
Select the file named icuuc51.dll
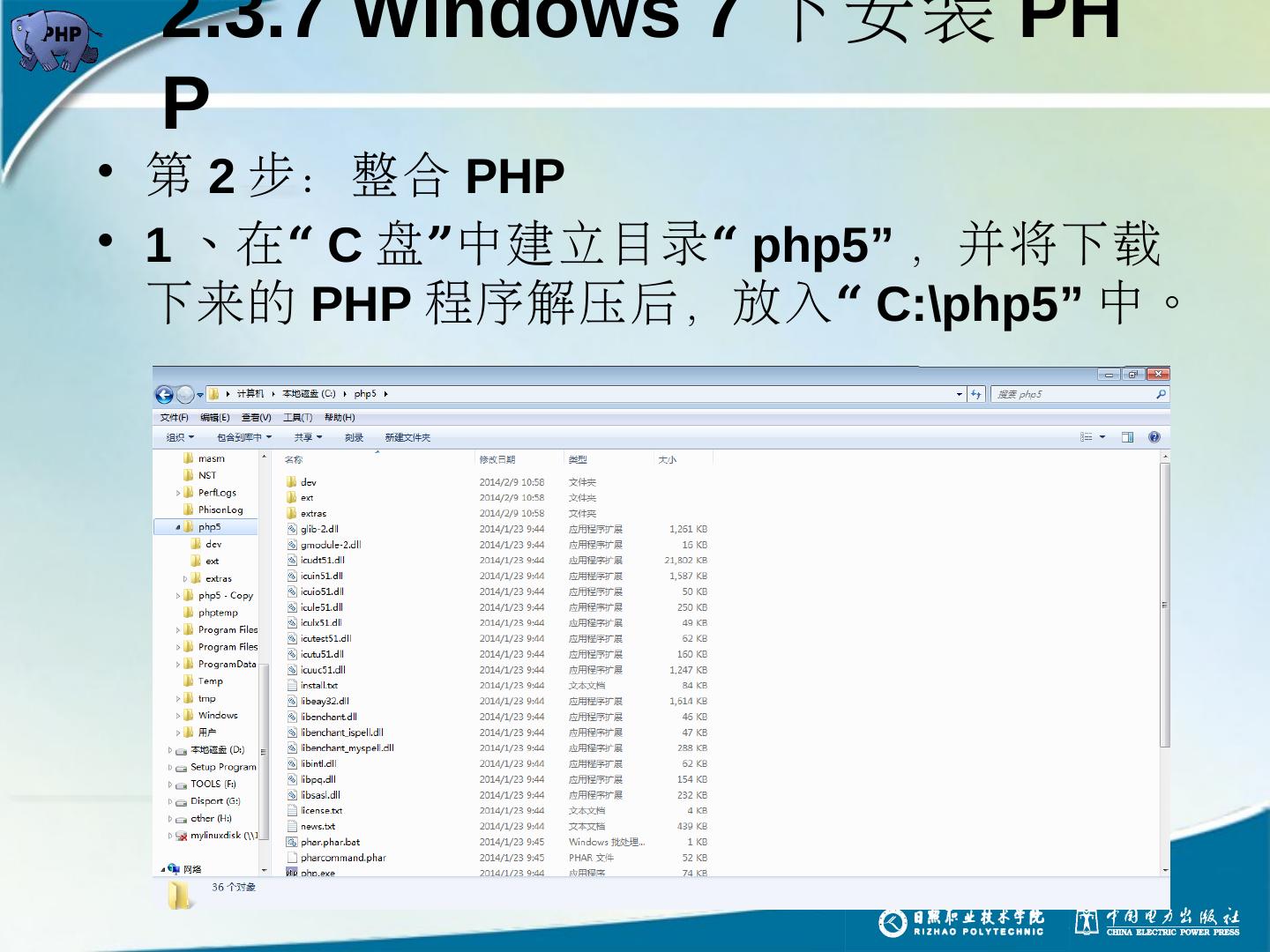(323, 670)
